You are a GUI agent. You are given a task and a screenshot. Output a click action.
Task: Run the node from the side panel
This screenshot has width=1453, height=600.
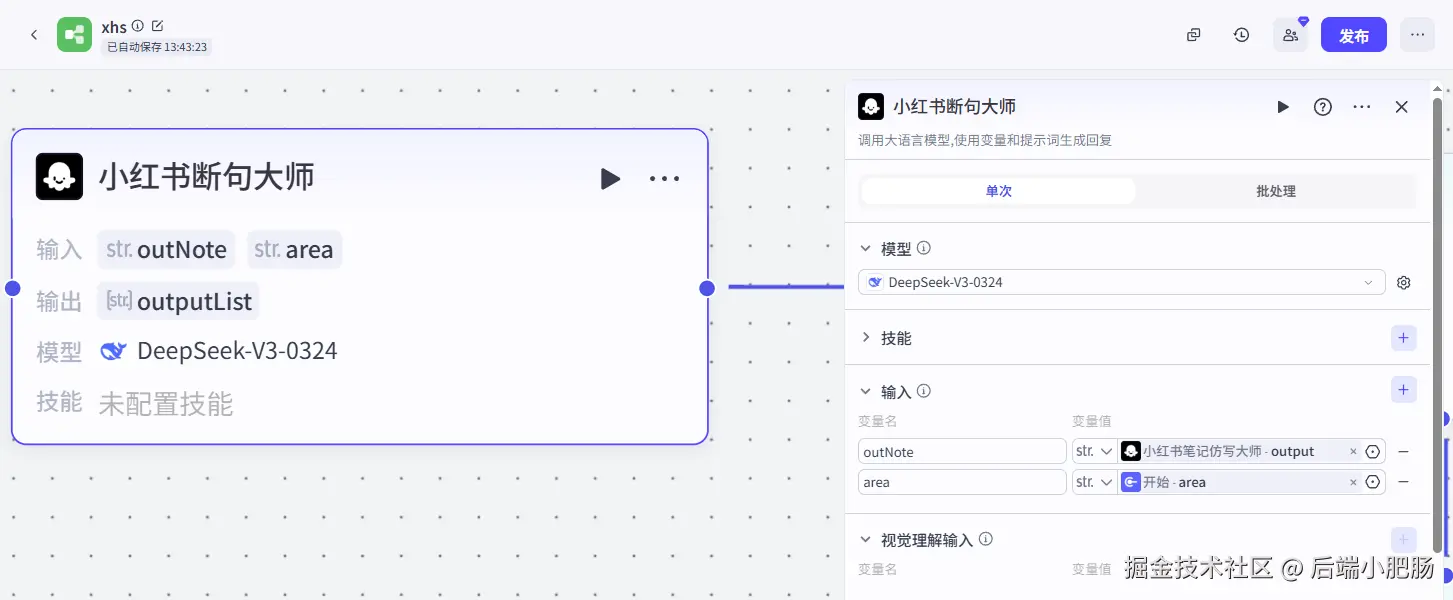pyautogui.click(x=1283, y=107)
